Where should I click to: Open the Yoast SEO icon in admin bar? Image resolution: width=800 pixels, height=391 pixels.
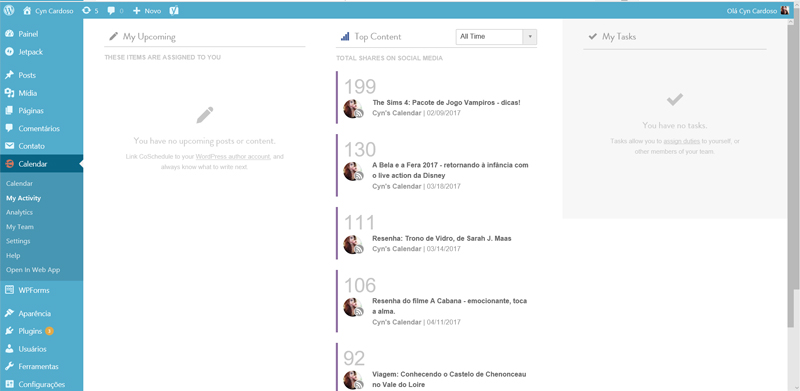tap(174, 10)
